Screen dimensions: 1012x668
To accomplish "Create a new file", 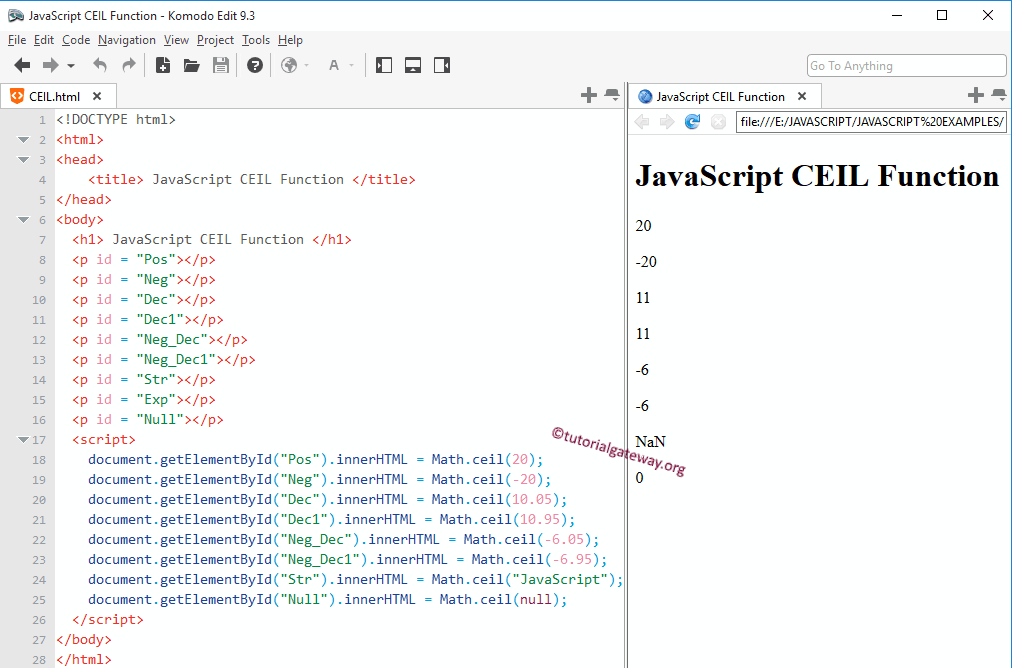I will (x=163, y=65).
